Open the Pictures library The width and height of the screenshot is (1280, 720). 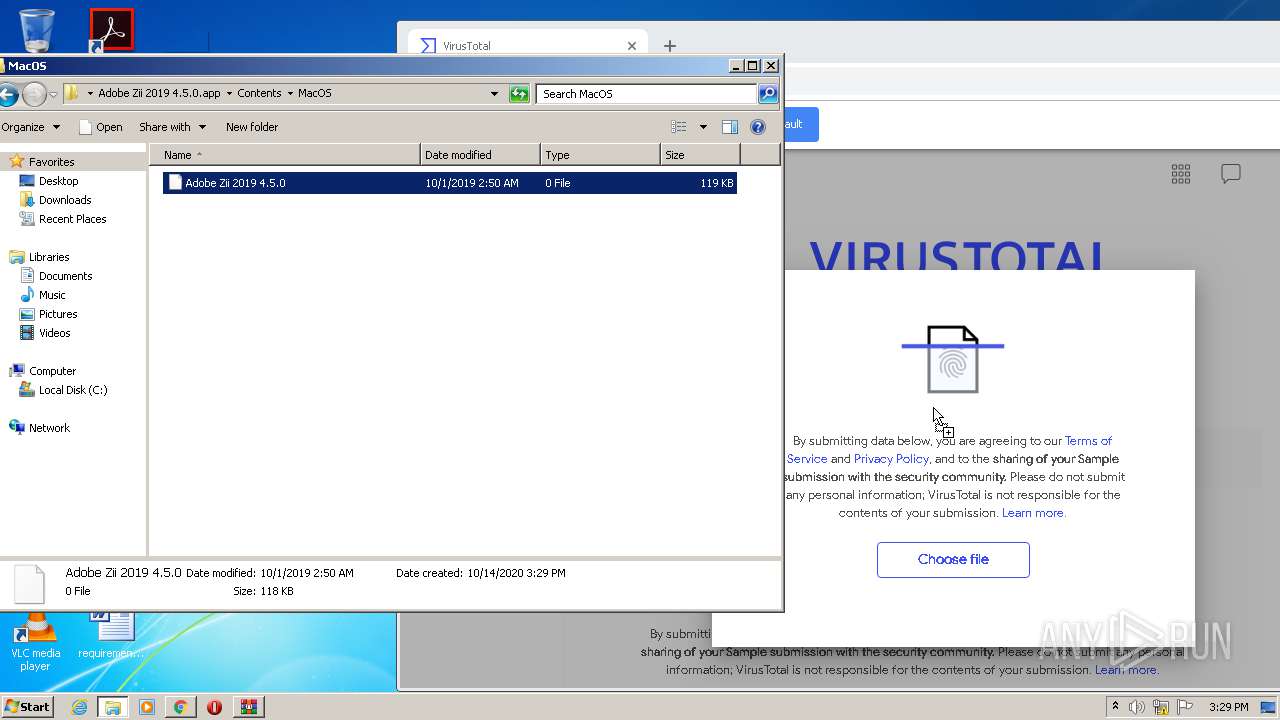point(58,314)
